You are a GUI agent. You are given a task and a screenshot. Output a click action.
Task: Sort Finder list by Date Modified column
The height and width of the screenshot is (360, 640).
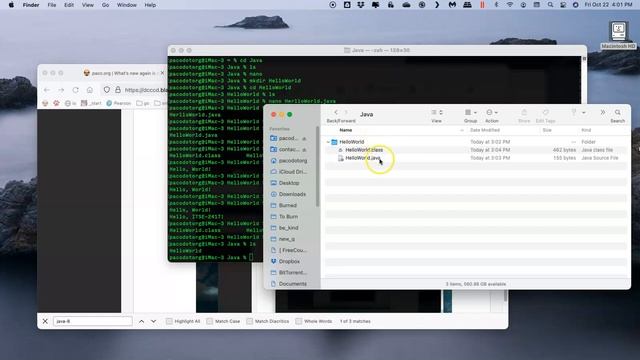pyautogui.click(x=485, y=130)
